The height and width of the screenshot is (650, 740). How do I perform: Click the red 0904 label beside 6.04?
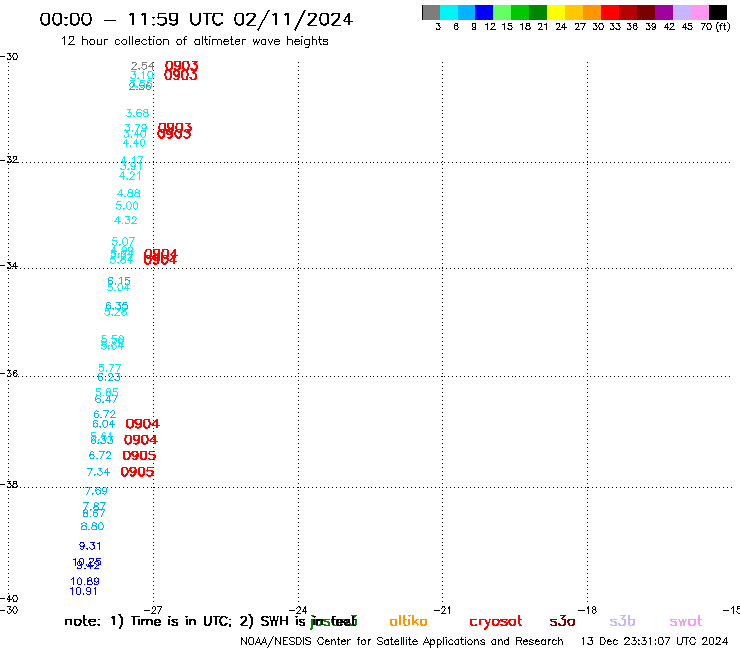click(x=143, y=424)
